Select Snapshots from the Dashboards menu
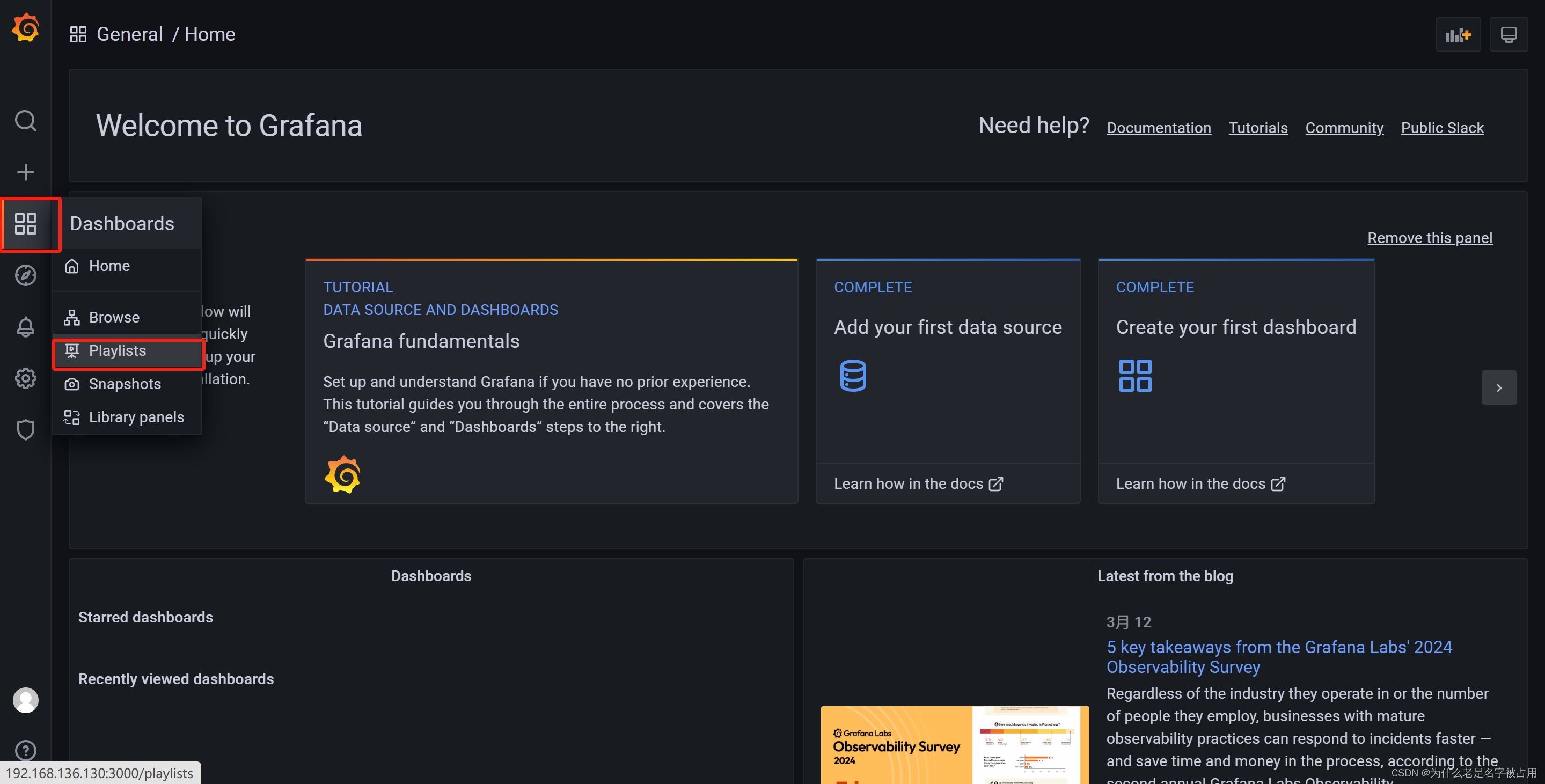Screen dimensions: 1545x784 coord(127,384)
